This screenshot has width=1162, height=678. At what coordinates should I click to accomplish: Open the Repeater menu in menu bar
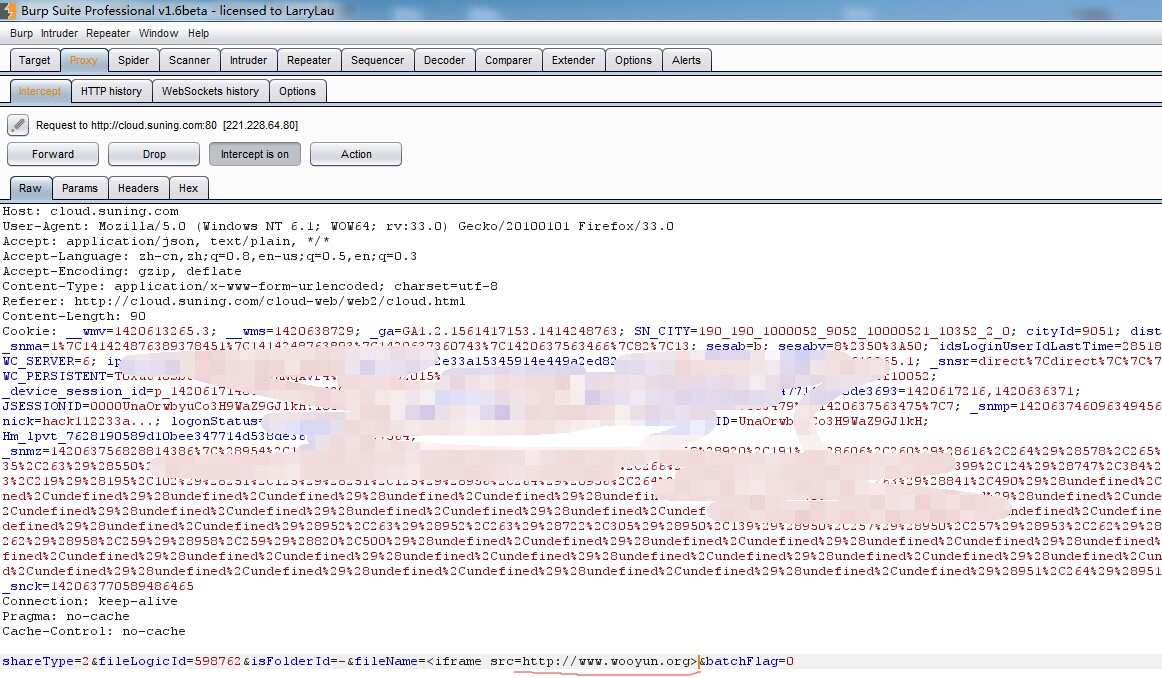click(107, 33)
